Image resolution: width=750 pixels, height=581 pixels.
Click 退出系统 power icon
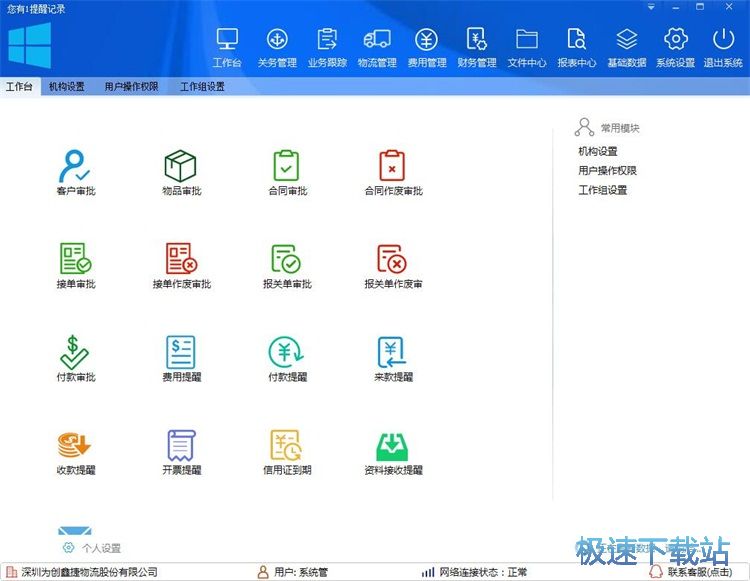[723, 39]
